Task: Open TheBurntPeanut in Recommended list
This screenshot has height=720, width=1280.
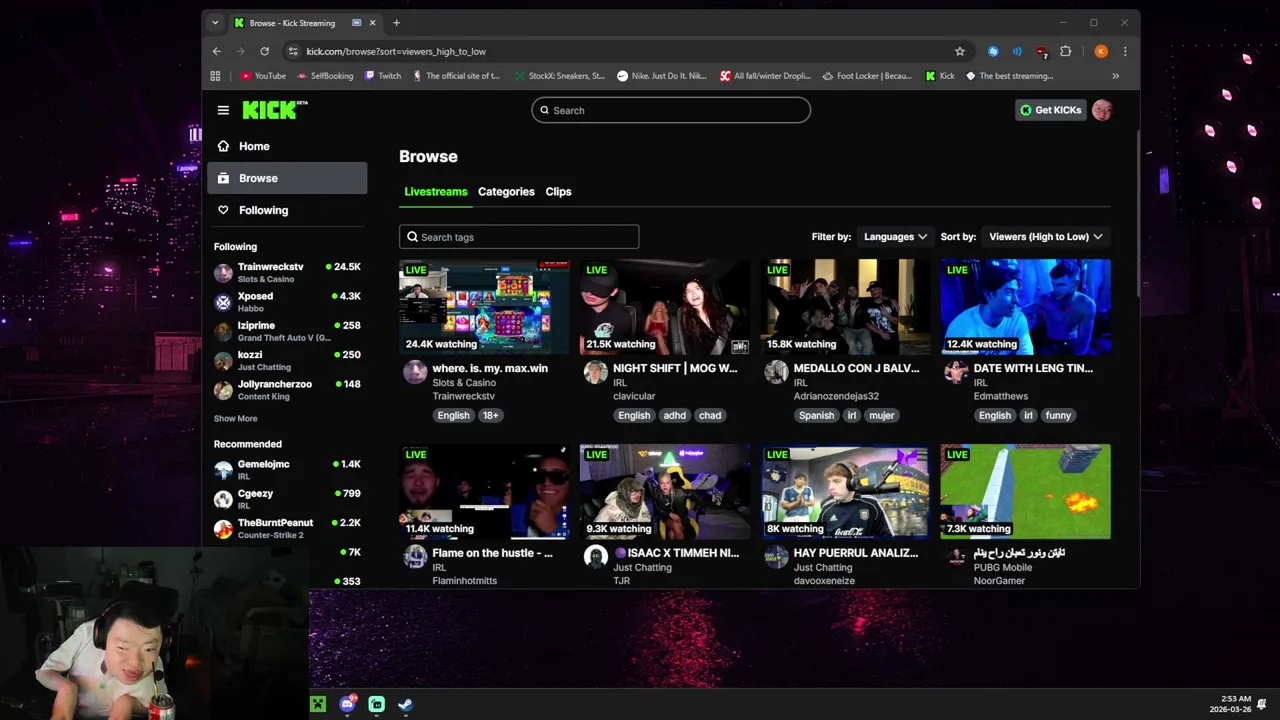Action: pos(287,528)
